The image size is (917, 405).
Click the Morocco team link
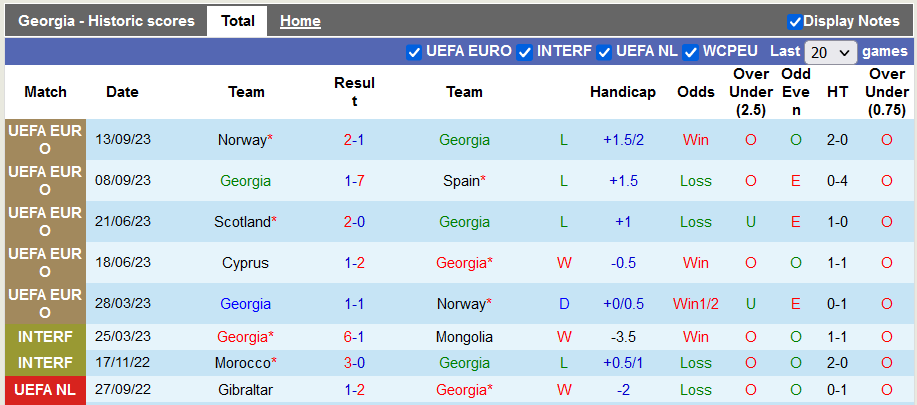point(242,363)
